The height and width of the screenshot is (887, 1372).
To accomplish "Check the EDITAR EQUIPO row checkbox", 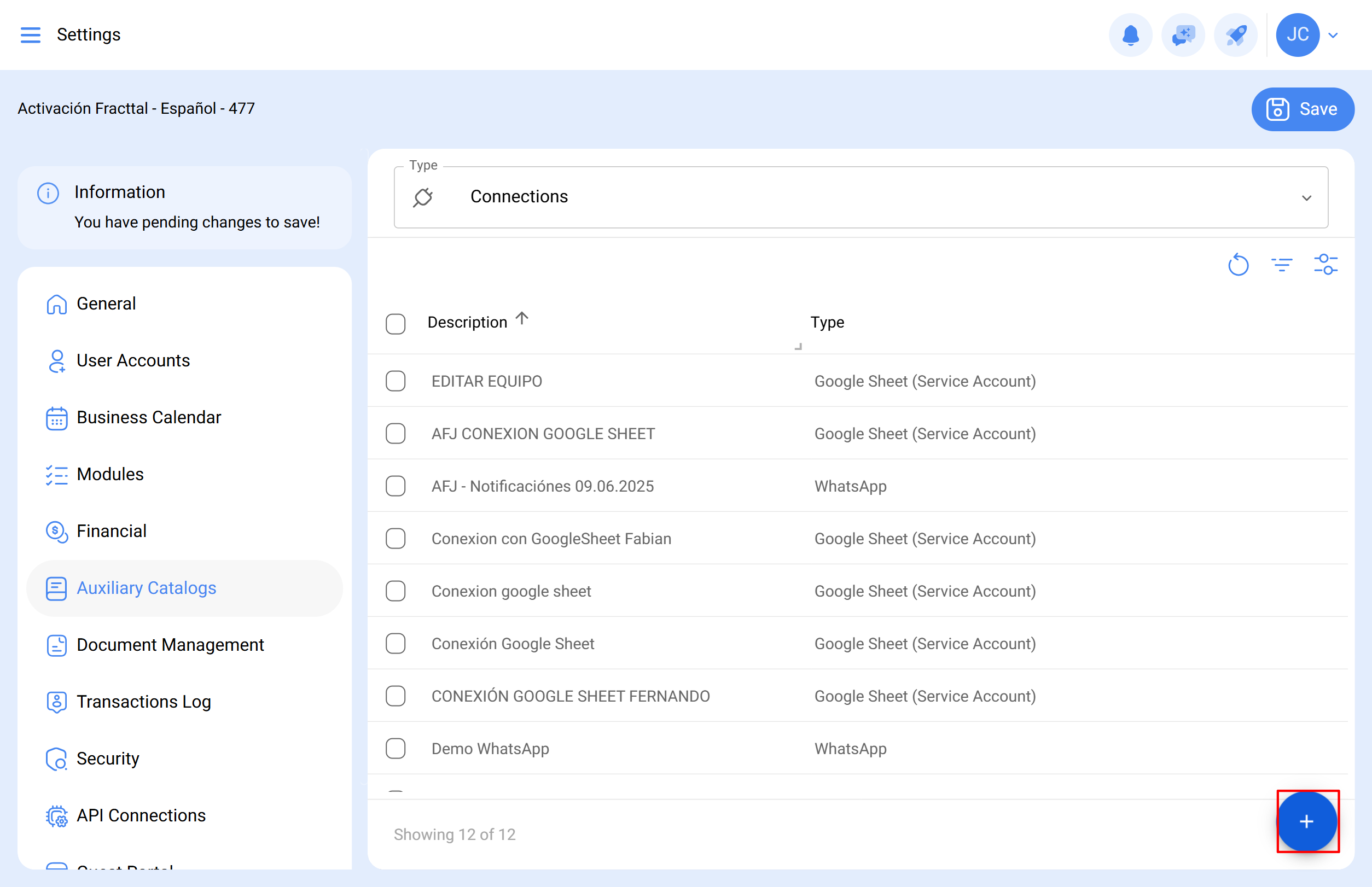I will pos(396,381).
